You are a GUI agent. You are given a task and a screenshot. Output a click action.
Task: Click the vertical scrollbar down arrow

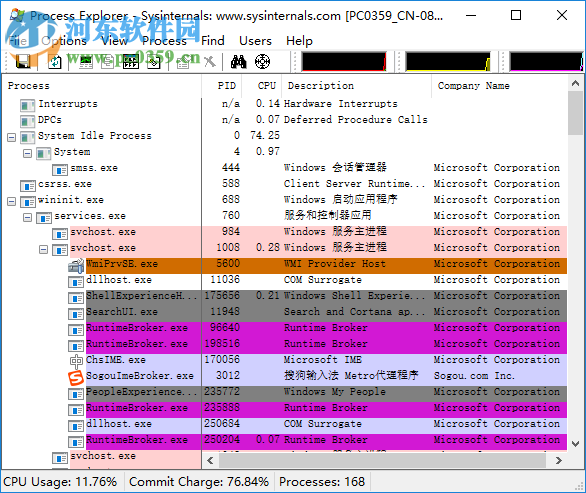click(576, 444)
